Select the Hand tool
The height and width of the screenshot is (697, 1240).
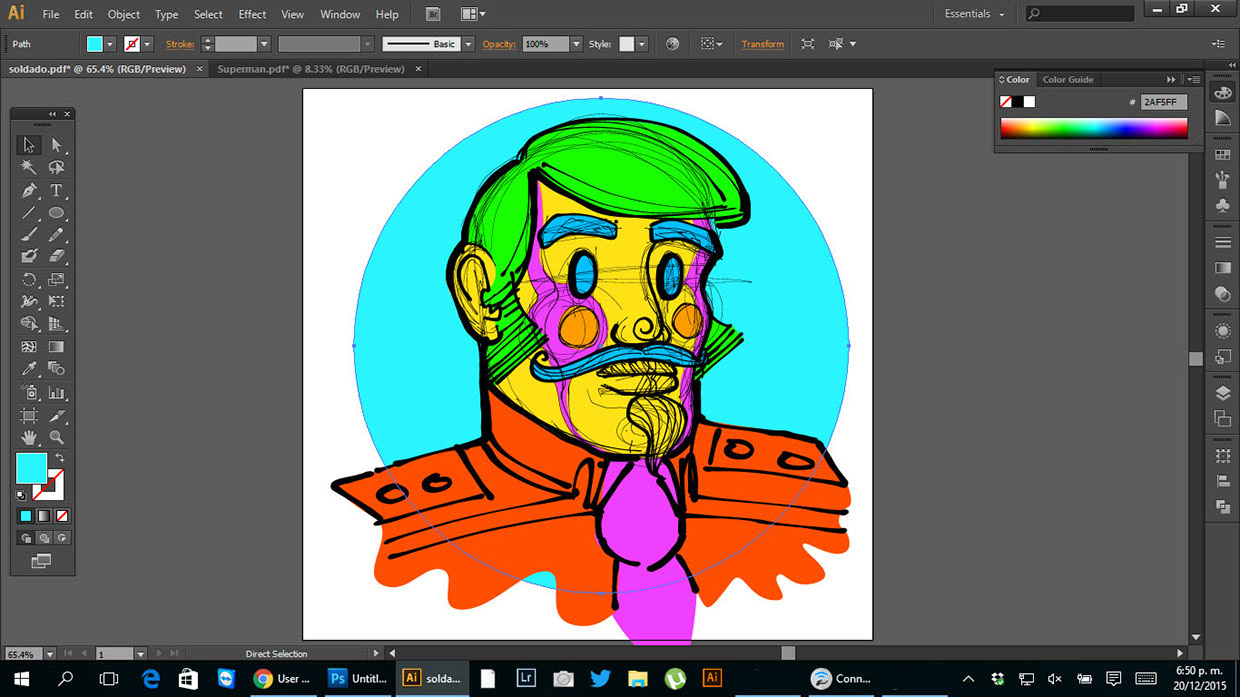point(29,437)
